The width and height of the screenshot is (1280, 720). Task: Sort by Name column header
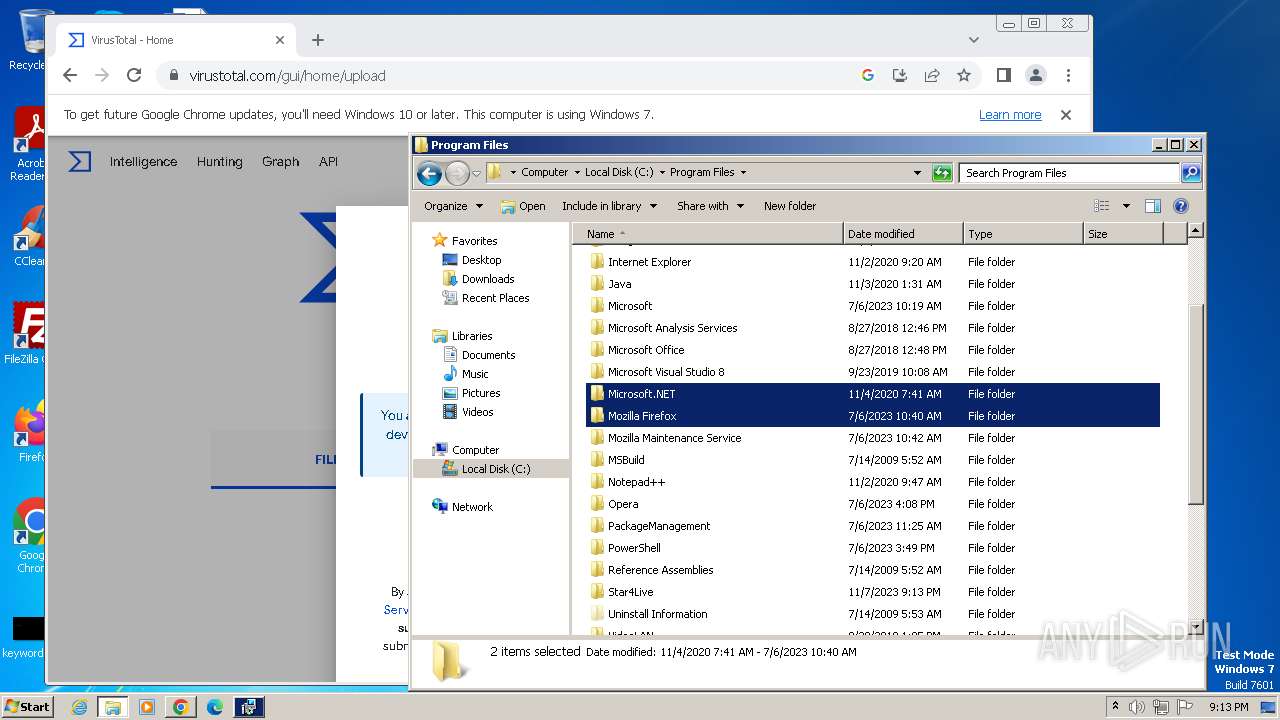[x=708, y=234]
